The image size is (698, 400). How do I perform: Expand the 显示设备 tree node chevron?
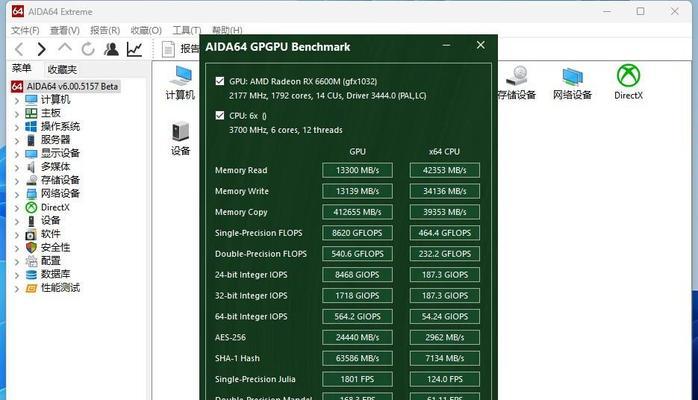[17, 154]
